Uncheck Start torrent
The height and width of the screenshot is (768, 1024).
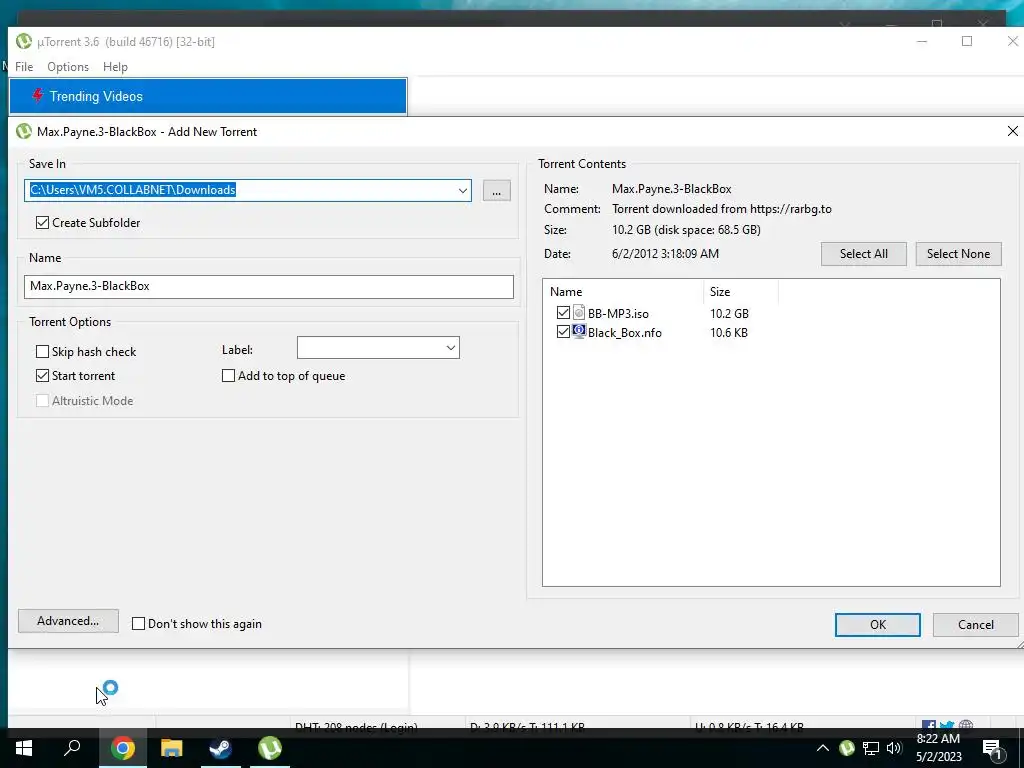coord(42,376)
